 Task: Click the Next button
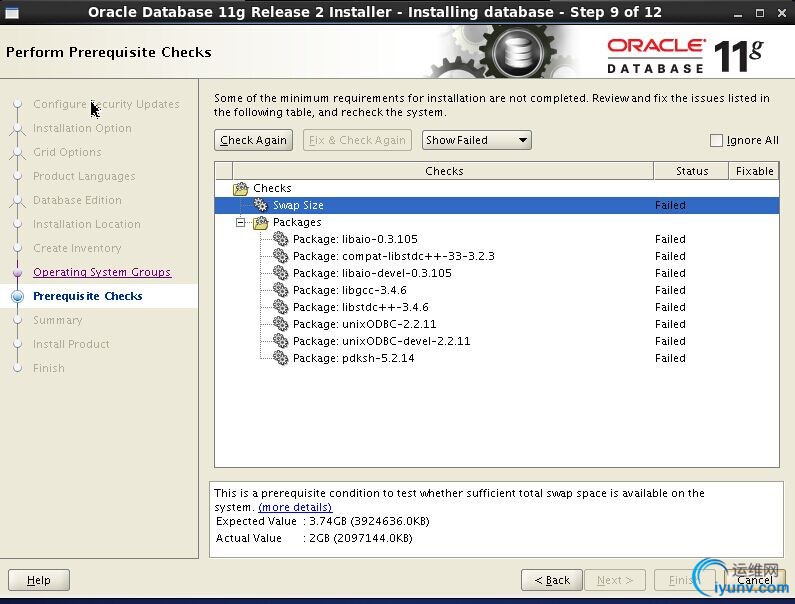tap(615, 580)
